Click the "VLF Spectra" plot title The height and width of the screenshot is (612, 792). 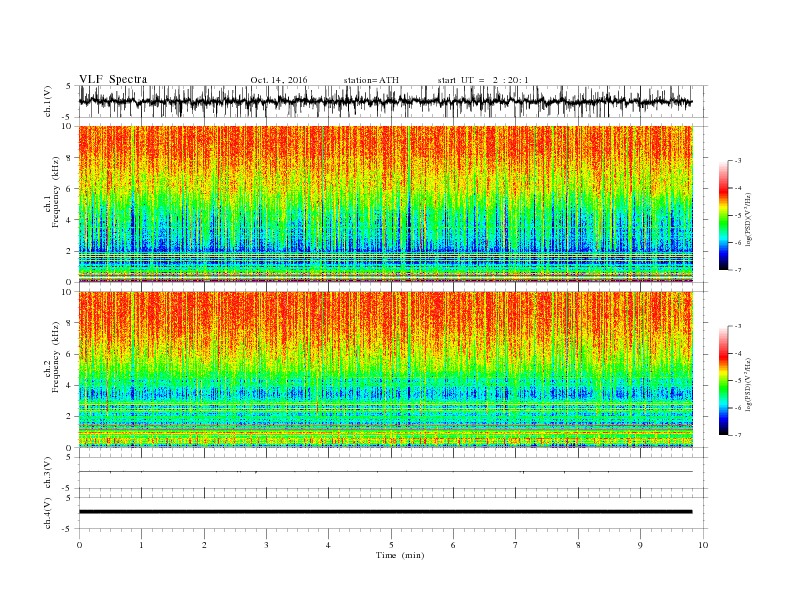point(113,79)
